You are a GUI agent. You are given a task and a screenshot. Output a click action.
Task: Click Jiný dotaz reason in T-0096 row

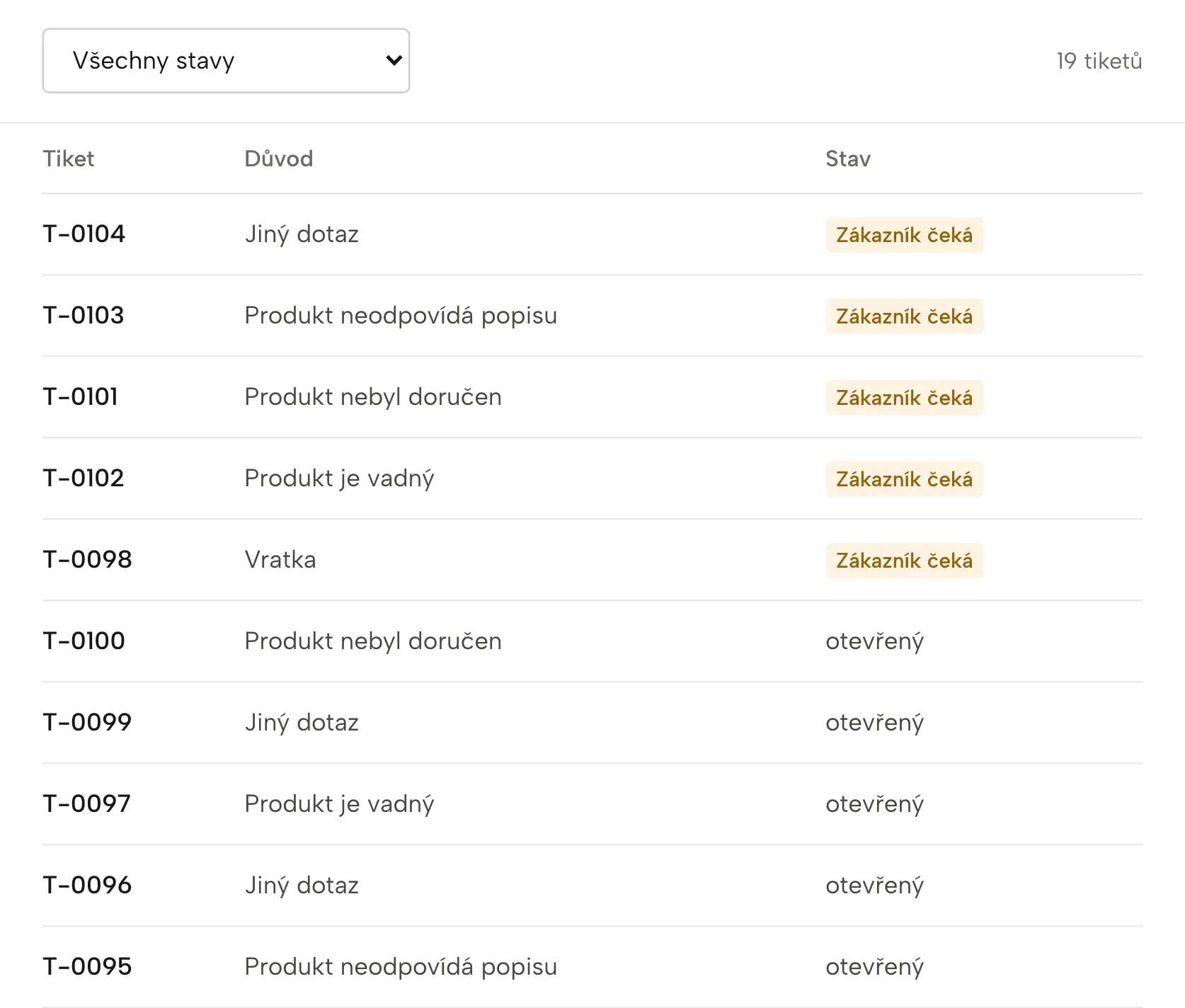tap(302, 886)
